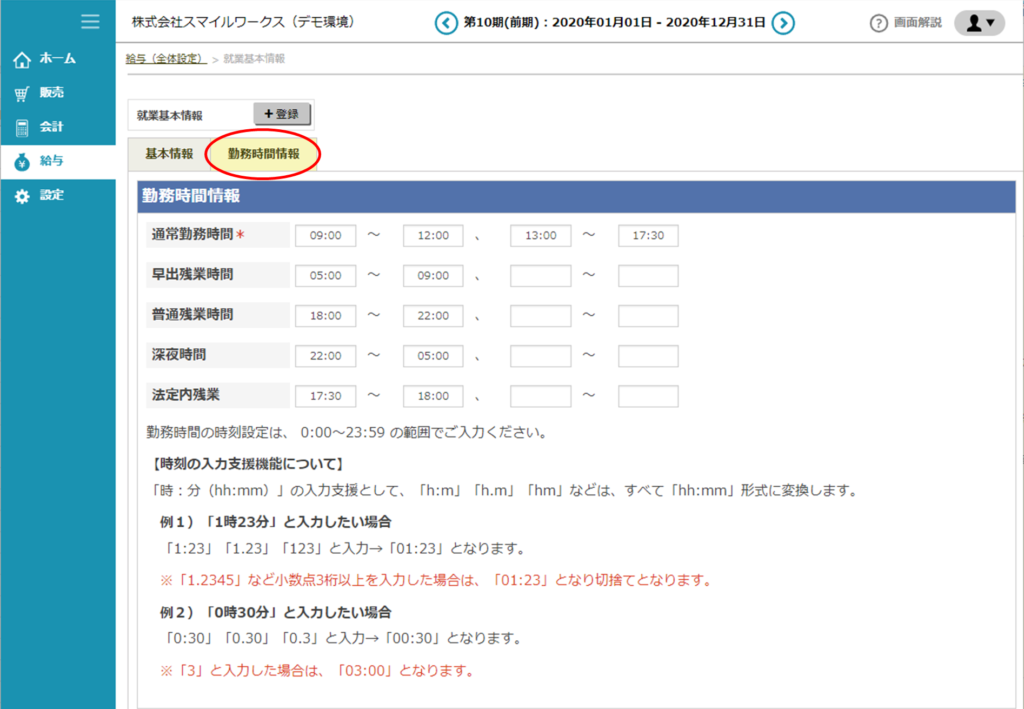Click the 会計 calculator icon
Image resolution: width=1024 pixels, height=709 pixels.
(22, 128)
